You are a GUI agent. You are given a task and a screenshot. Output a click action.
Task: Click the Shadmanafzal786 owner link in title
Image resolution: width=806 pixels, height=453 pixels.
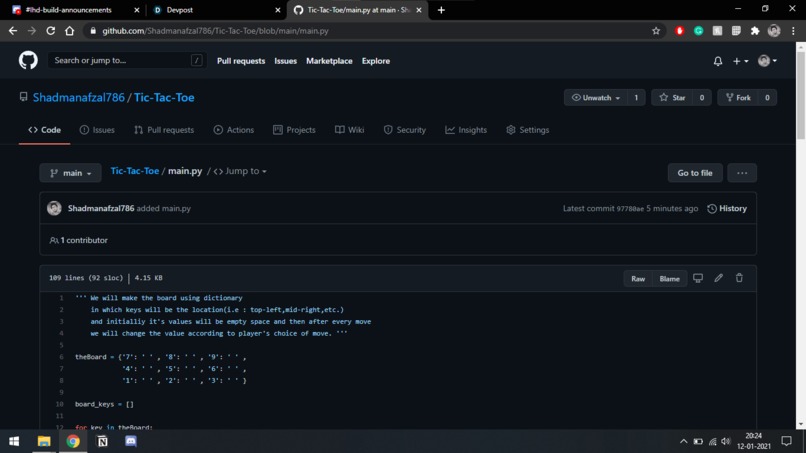[x=79, y=98]
